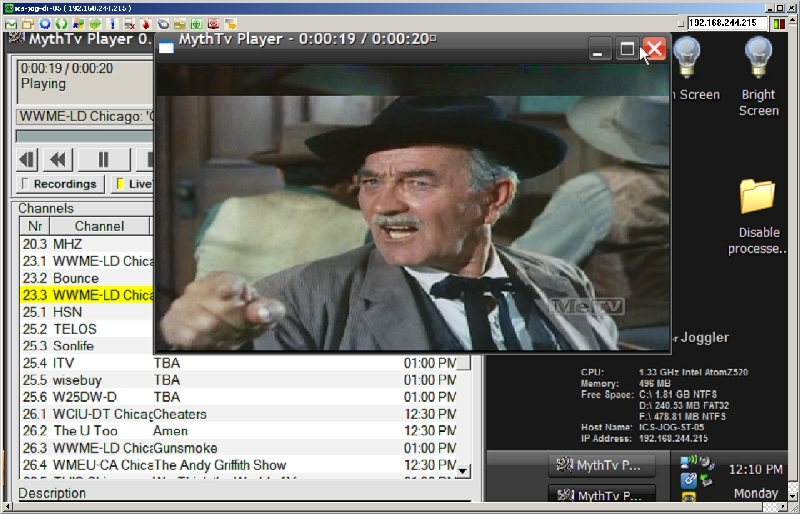
Task: Click the monitor with red X toolbar icon
Action: tap(129, 24)
